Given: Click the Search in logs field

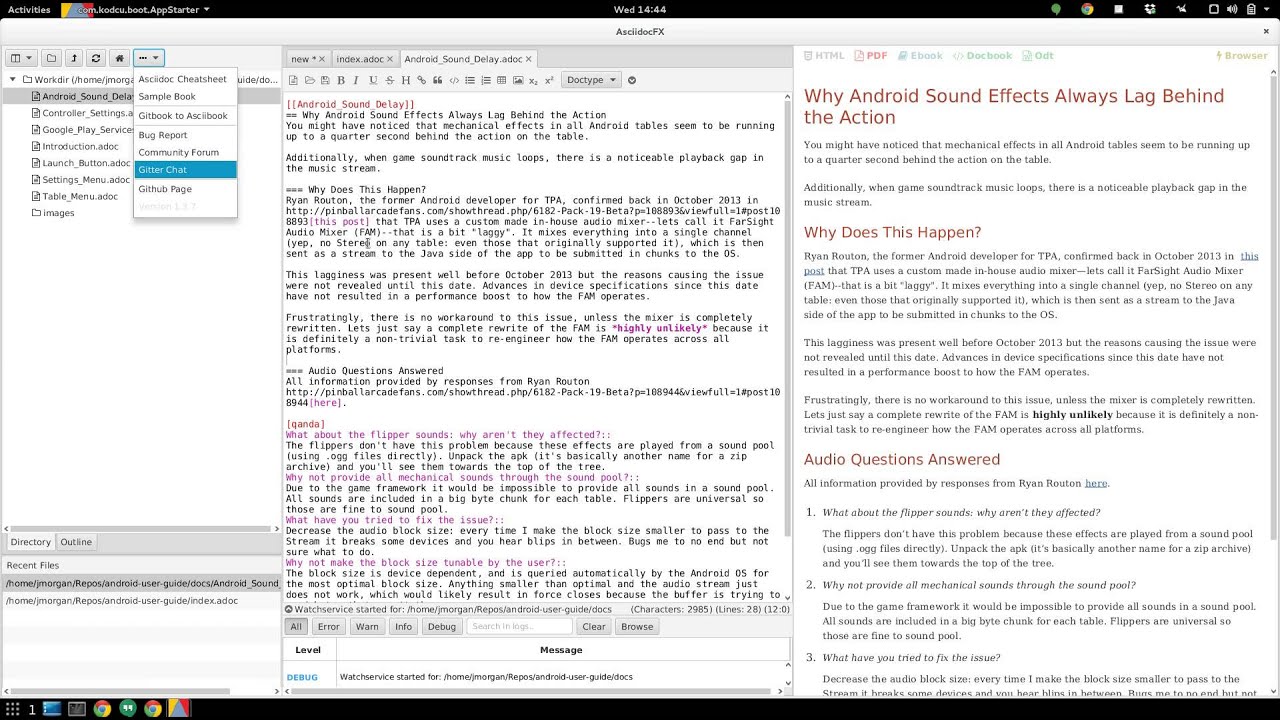Looking at the screenshot, I should point(520,627).
